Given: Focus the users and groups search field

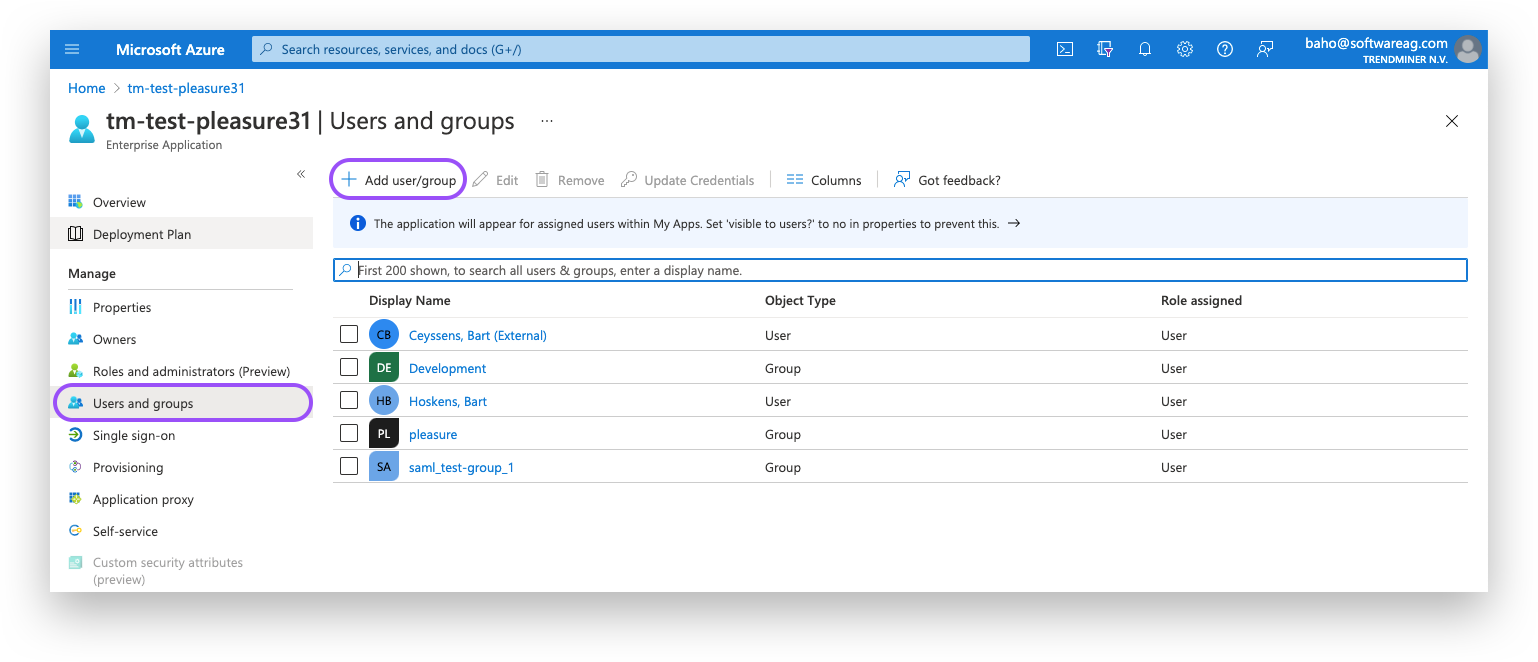Looking at the screenshot, I should click(x=900, y=270).
